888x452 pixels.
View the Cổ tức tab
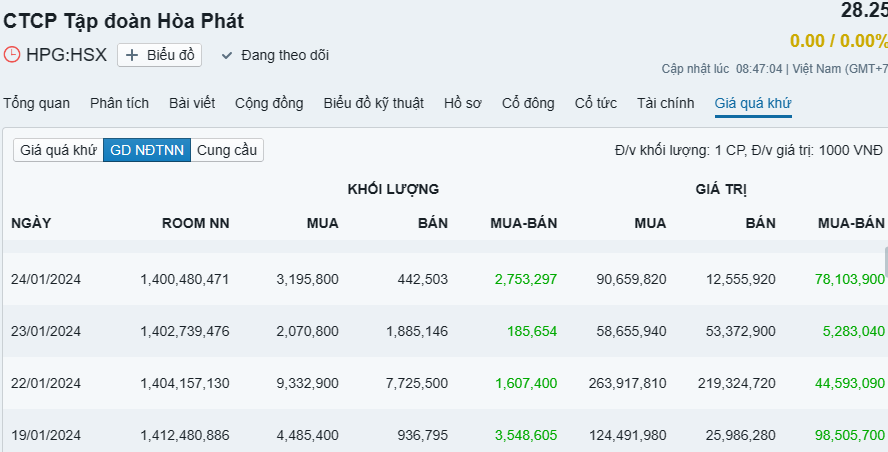(595, 103)
